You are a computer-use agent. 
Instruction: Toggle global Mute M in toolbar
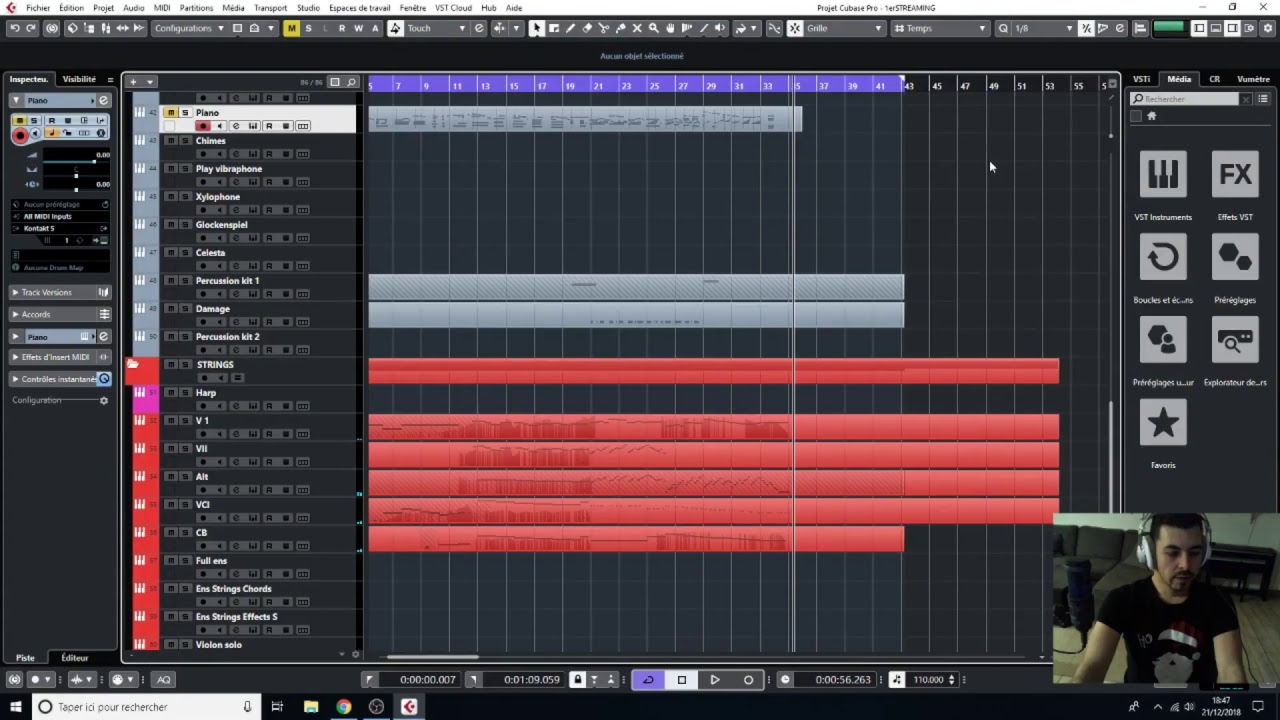coord(291,28)
